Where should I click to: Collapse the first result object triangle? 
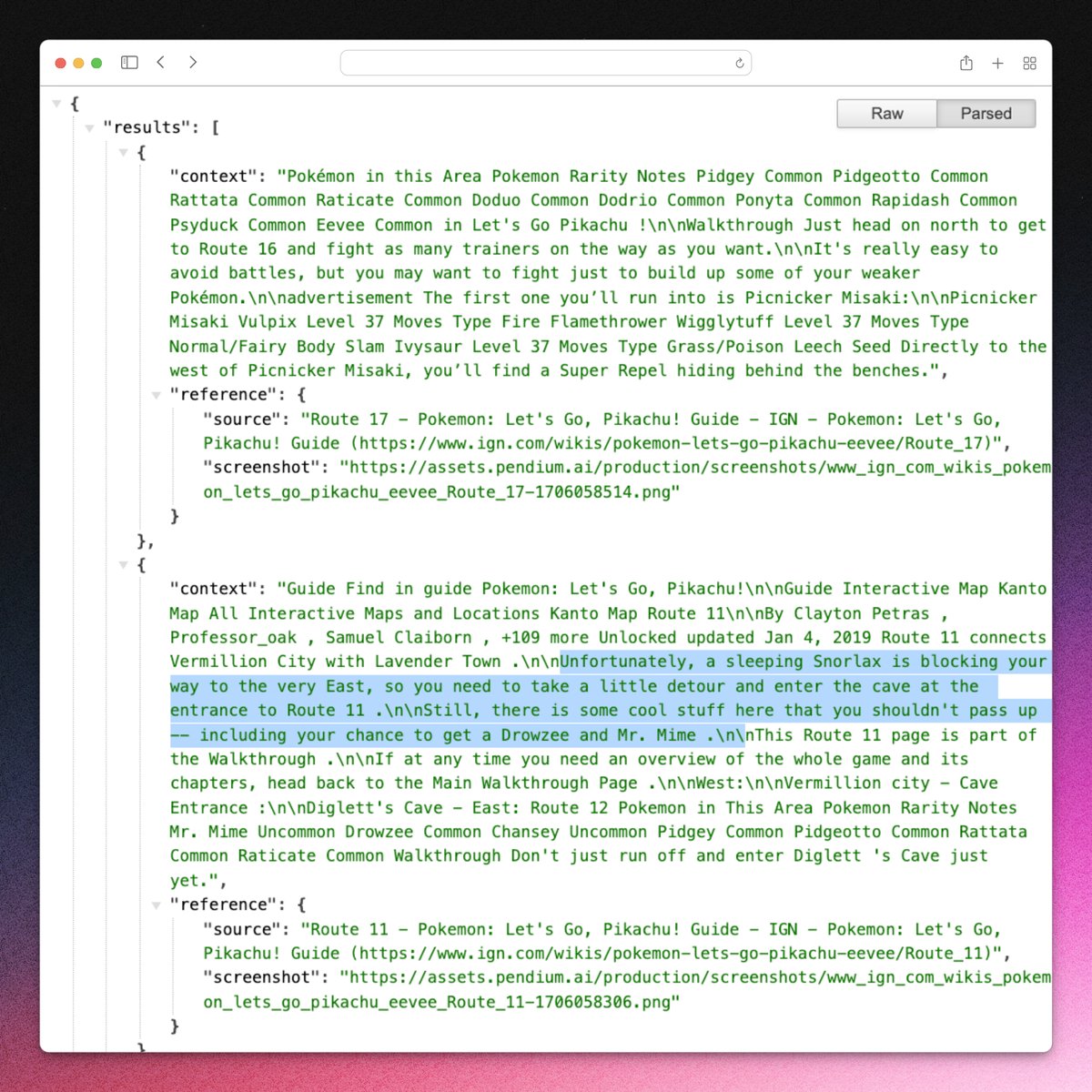click(123, 153)
